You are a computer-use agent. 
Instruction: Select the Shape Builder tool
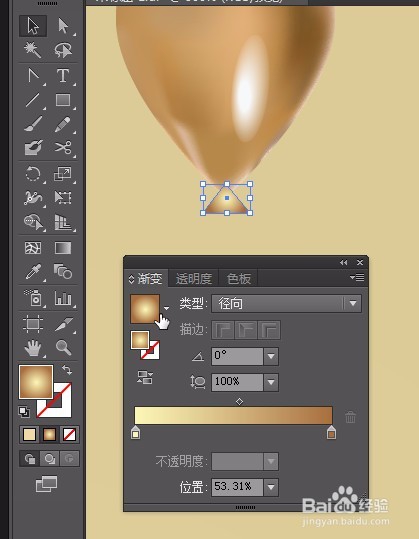click(x=33, y=222)
